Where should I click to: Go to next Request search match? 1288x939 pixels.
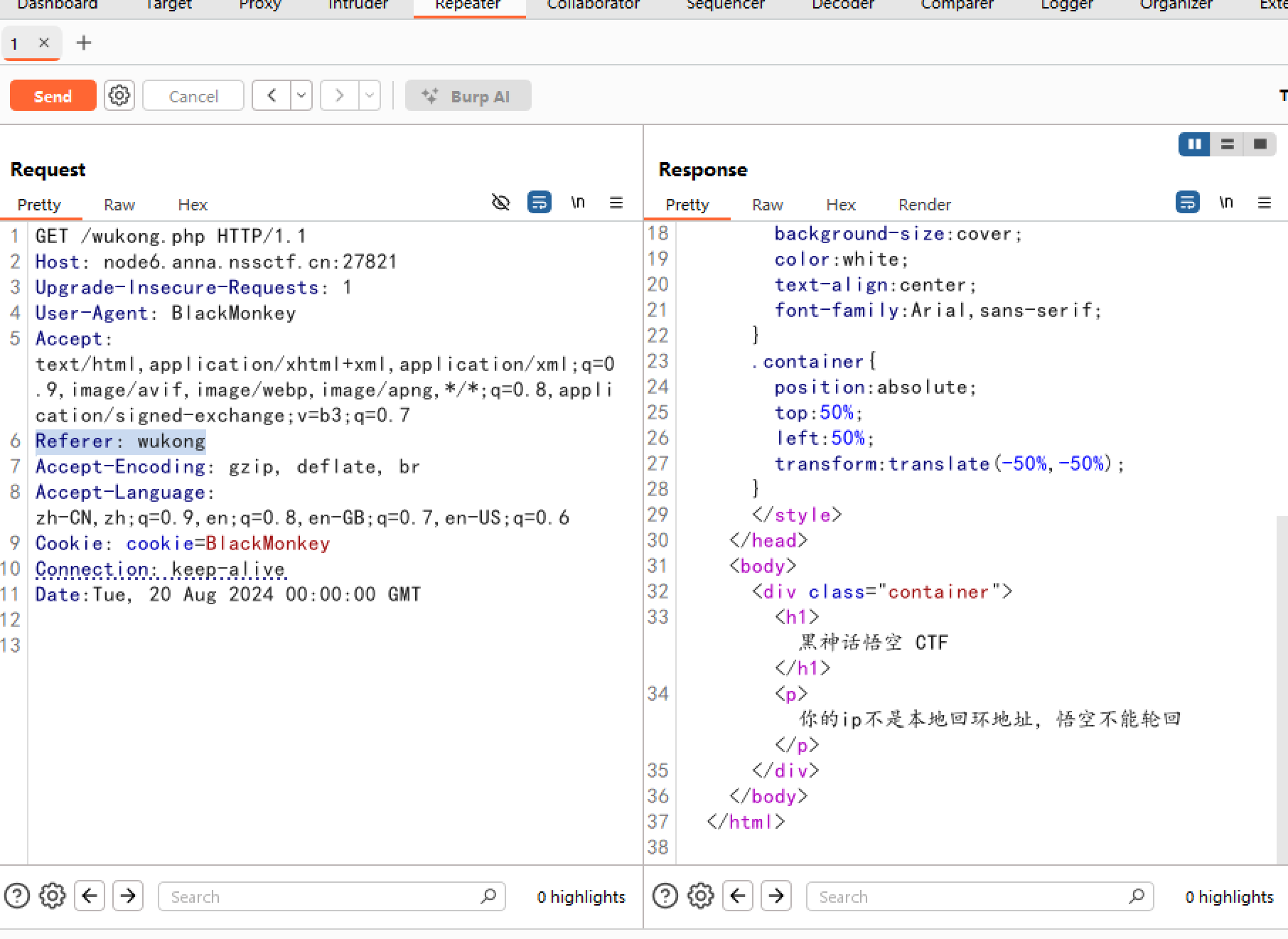tap(128, 896)
